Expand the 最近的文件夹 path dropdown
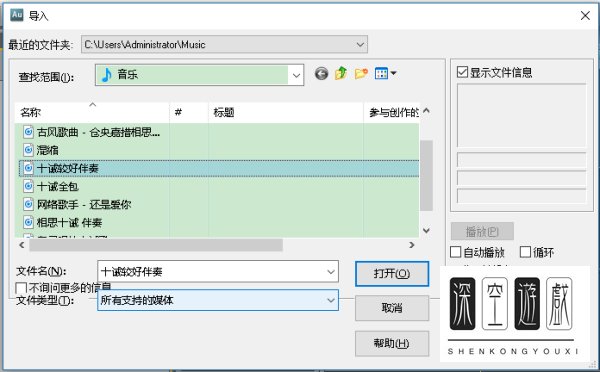The image size is (600, 372). (x=360, y=44)
